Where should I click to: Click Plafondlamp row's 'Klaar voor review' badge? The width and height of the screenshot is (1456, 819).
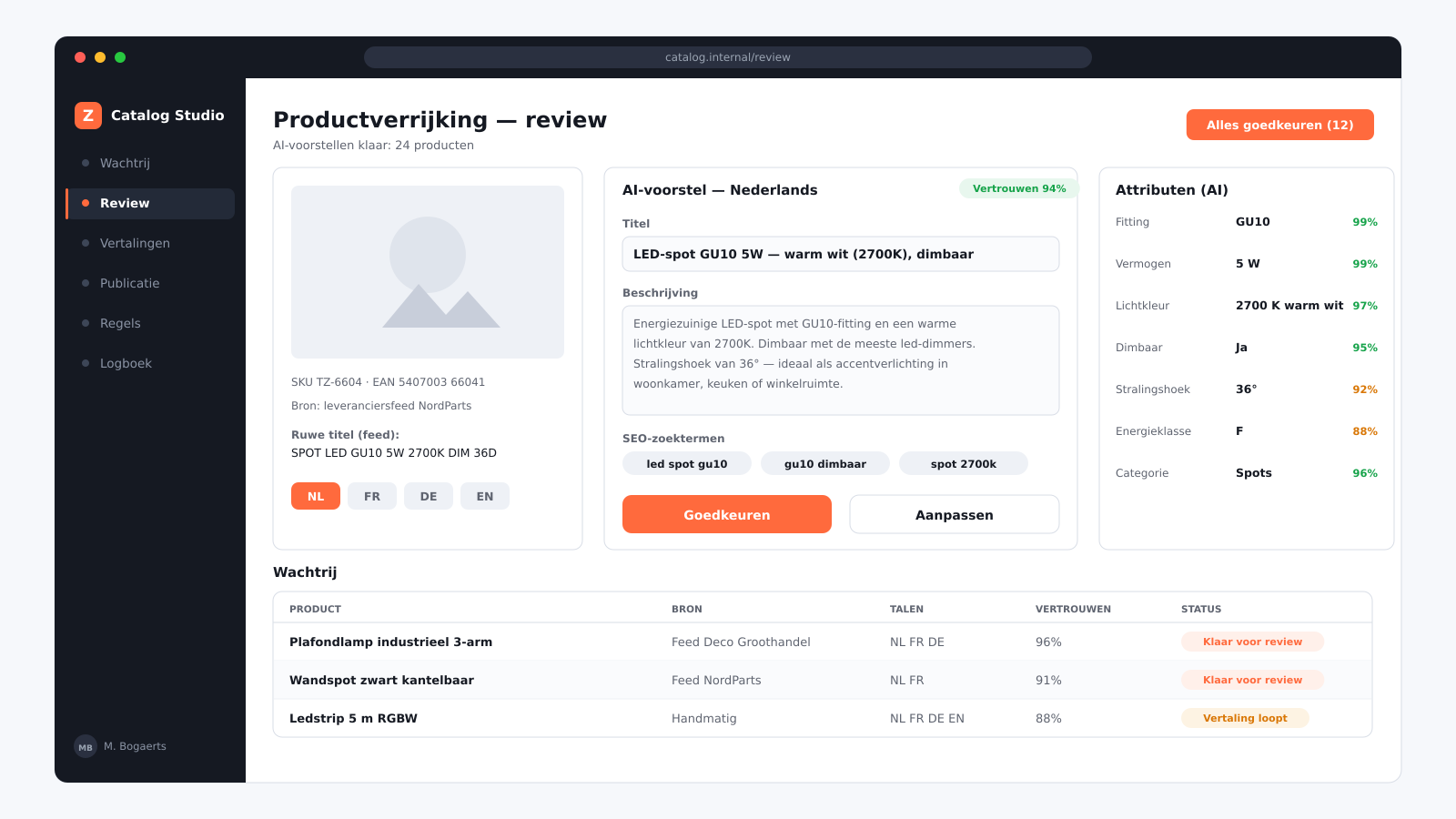click(x=1252, y=642)
